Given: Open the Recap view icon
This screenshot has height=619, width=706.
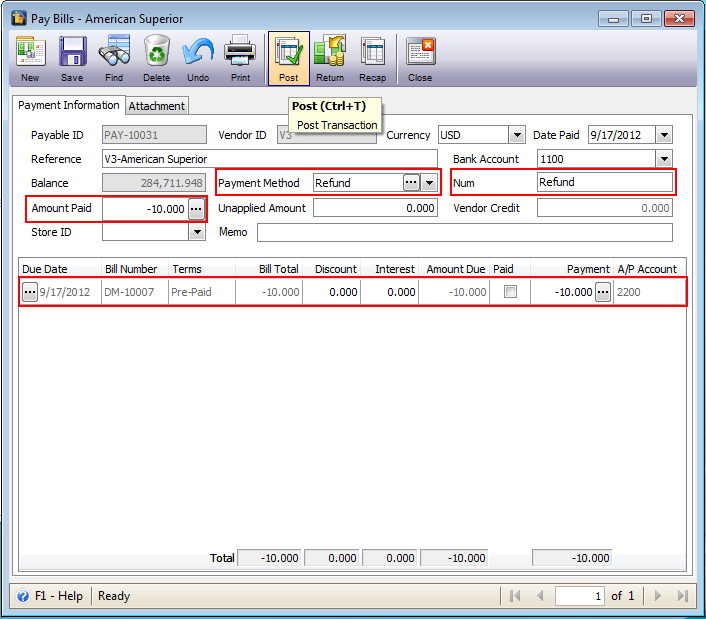Looking at the screenshot, I should [372, 59].
